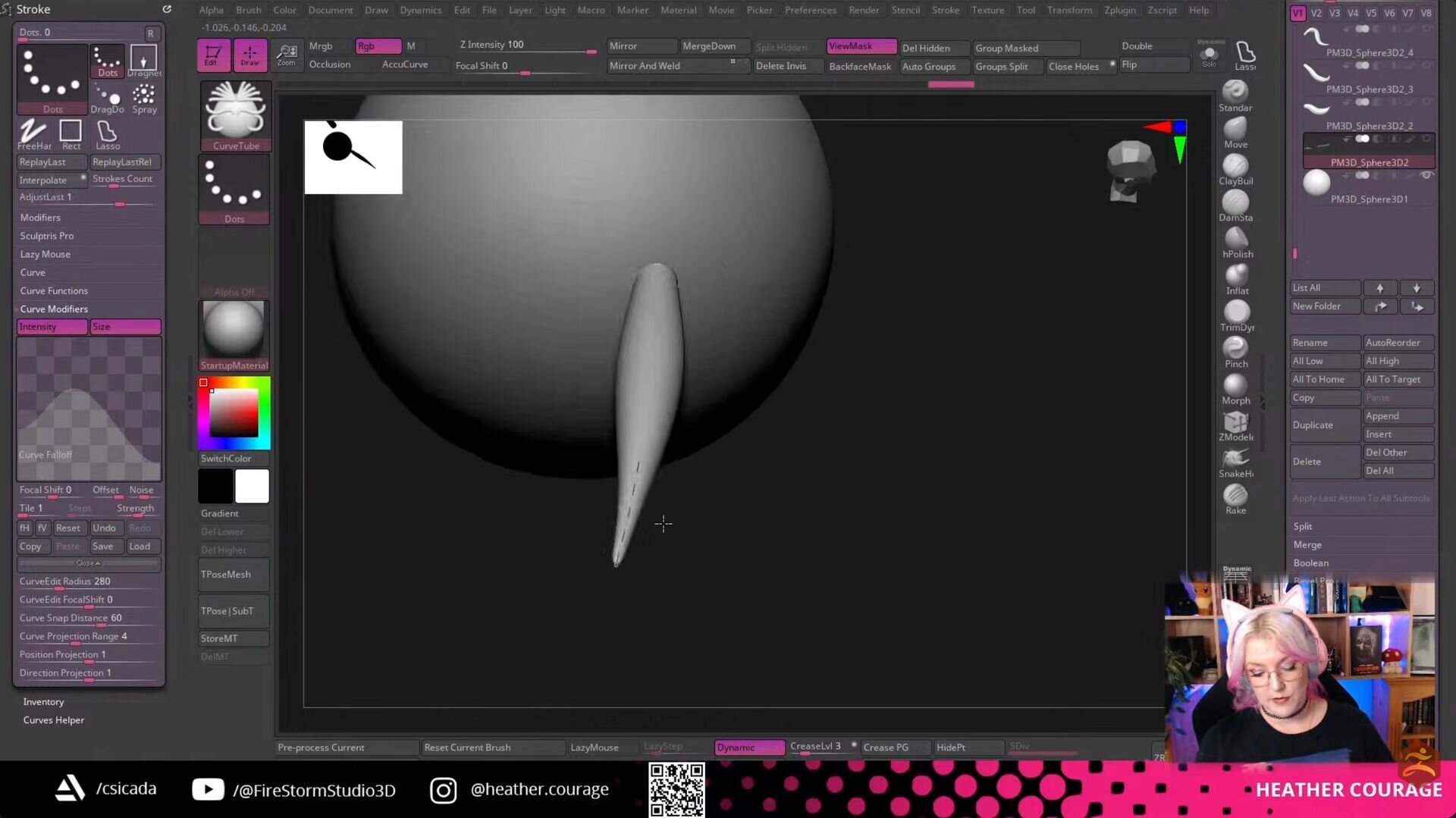
Task: Open the CurveTube brush selector
Action: pos(235,116)
